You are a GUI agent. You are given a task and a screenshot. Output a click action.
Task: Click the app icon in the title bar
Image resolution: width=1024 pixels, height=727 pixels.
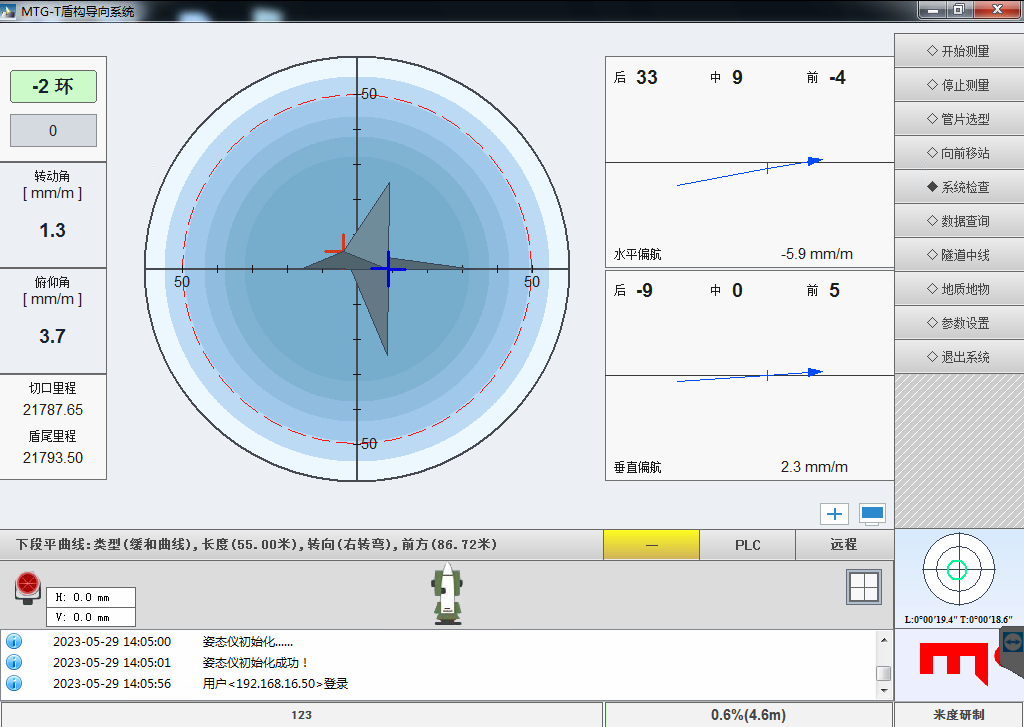[8, 10]
